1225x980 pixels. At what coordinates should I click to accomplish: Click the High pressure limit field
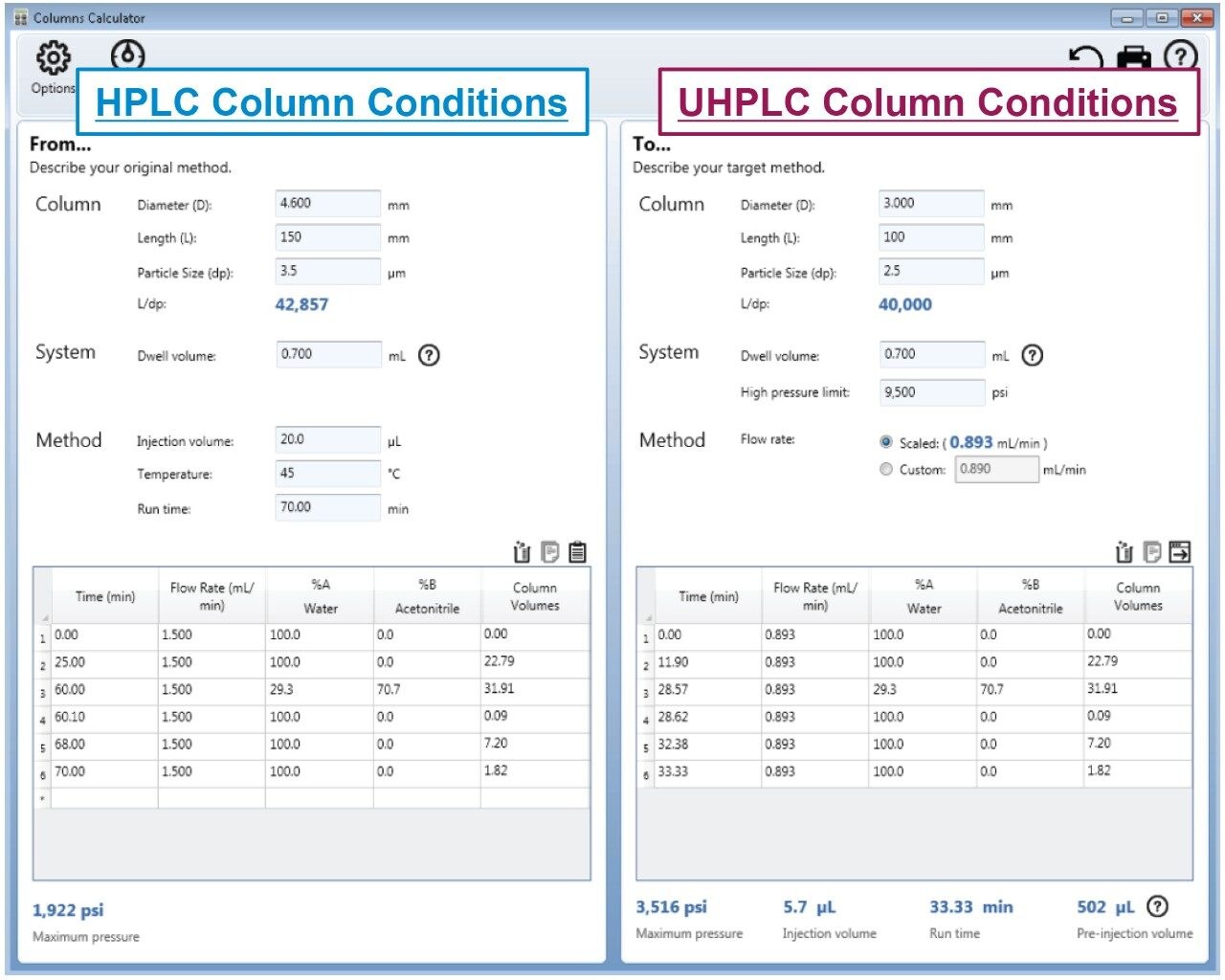pos(930,392)
